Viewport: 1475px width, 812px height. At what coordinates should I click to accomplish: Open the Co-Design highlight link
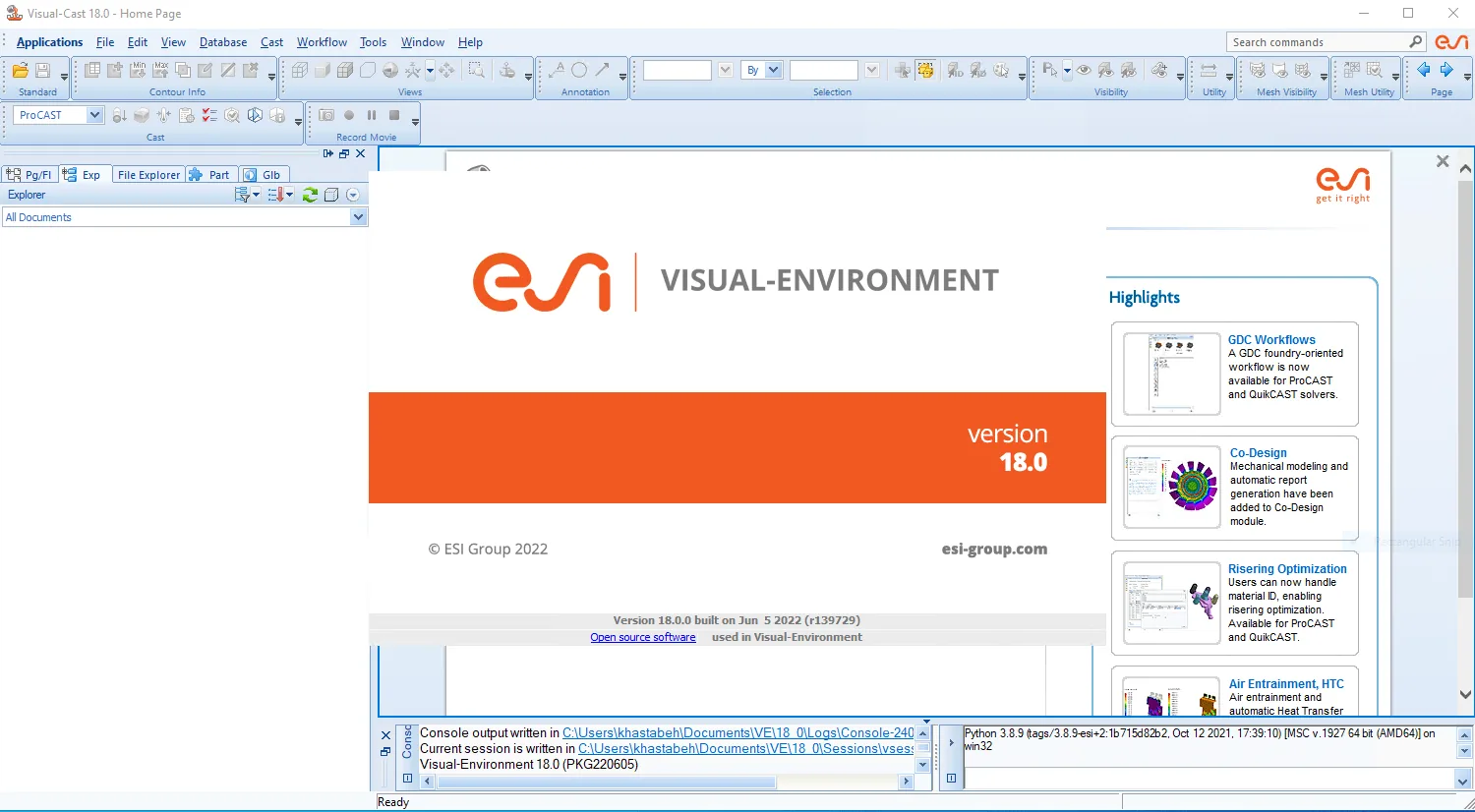1258,452
